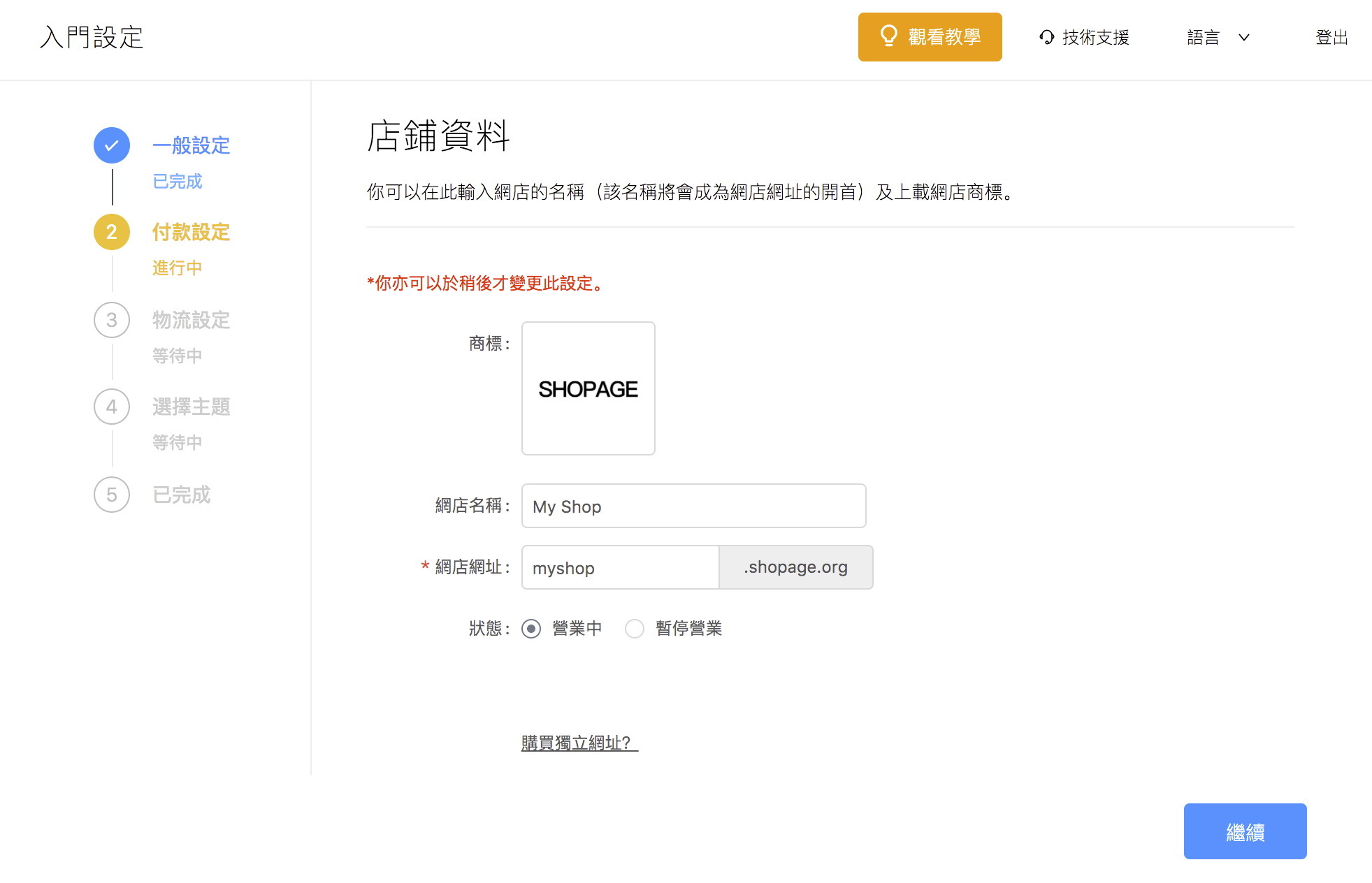Viewport: 1372px width, 883px height.
Task: Click the blue checkmark step circle
Action: coord(112,145)
